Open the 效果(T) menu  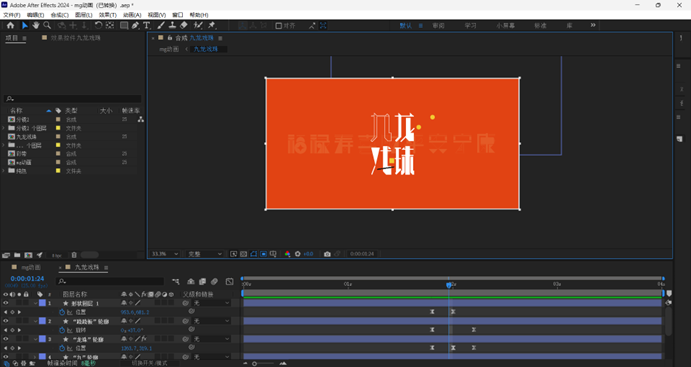[108, 15]
